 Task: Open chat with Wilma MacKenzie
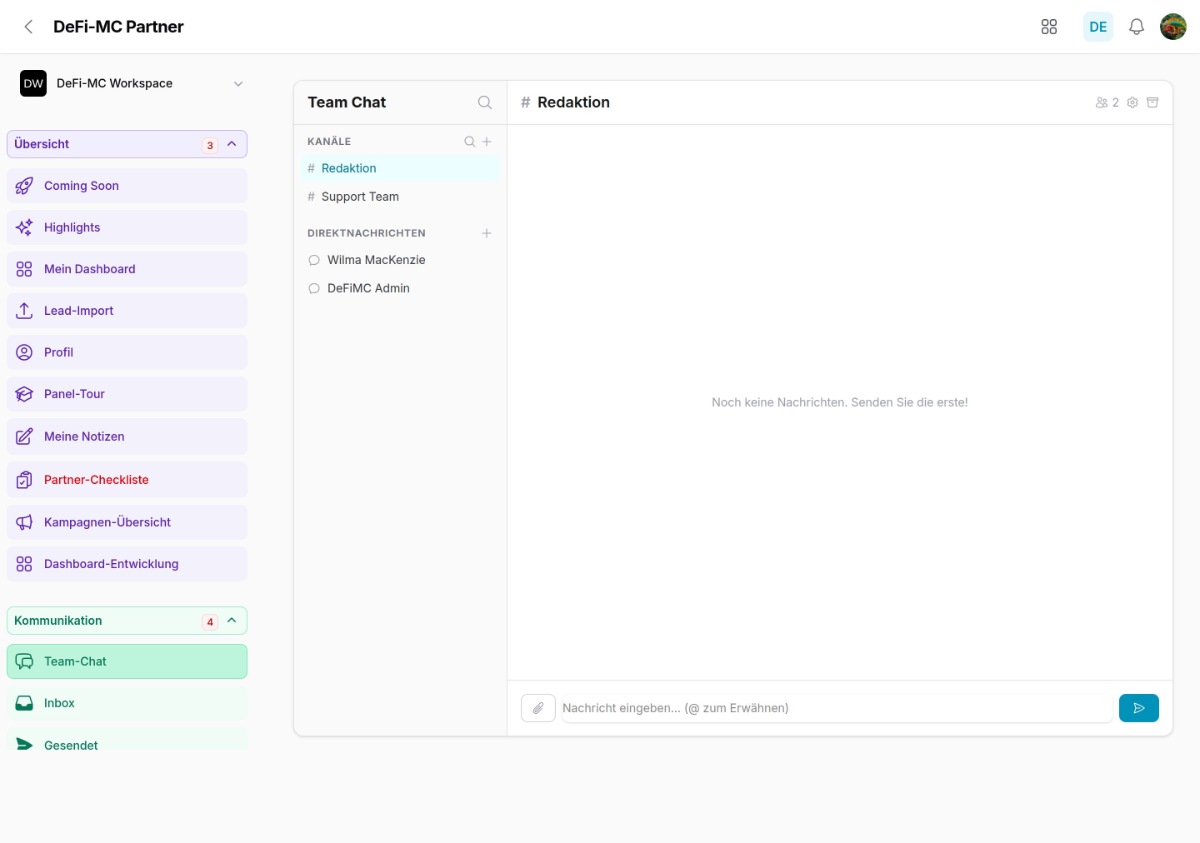click(400, 260)
